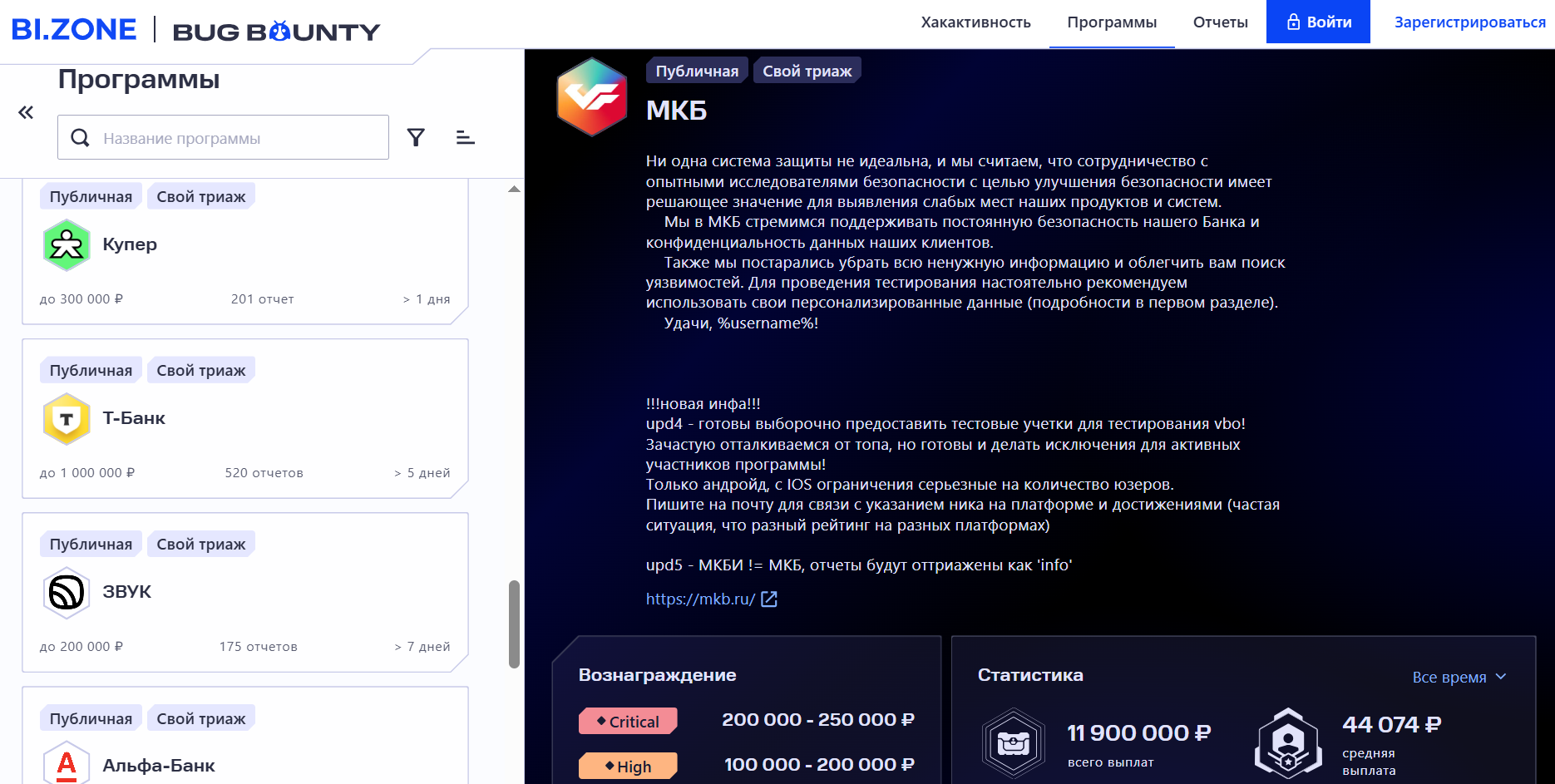Viewport: 1555px width, 784px height.
Task: Click the до 200 000 ₽ reward text
Action: pyautogui.click(x=81, y=647)
